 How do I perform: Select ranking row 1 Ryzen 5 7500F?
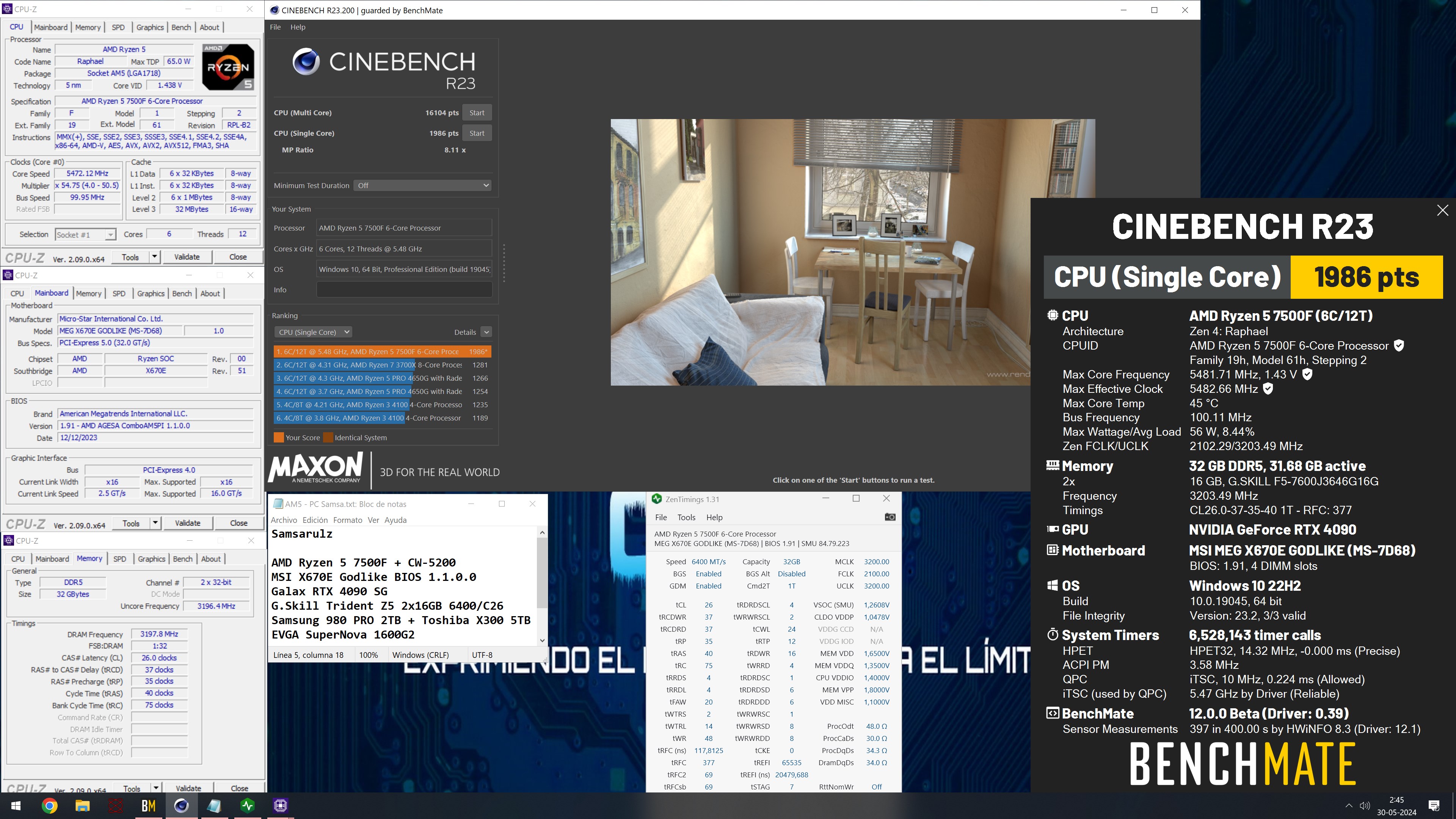coord(382,351)
